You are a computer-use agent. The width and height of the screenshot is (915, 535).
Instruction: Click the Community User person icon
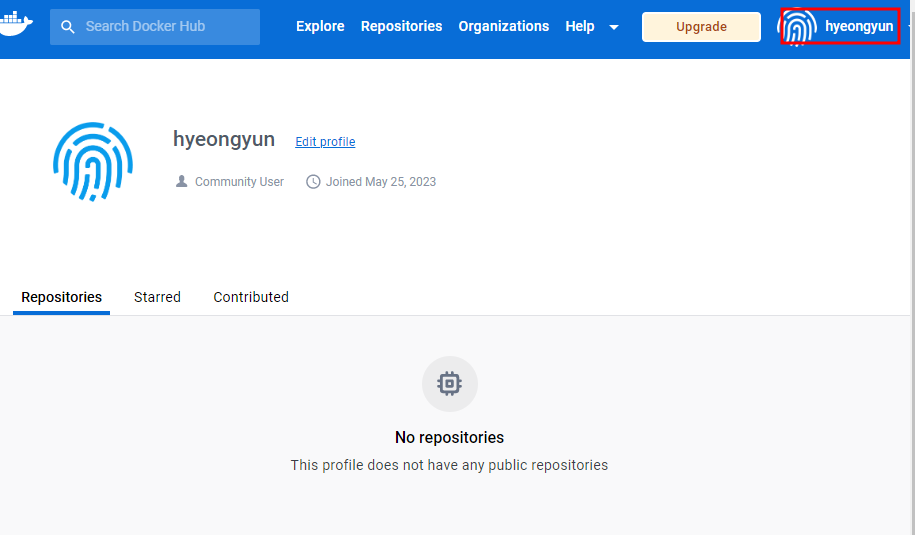click(181, 181)
